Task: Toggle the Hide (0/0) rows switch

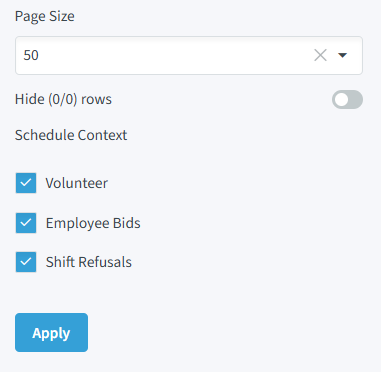Action: click(347, 100)
